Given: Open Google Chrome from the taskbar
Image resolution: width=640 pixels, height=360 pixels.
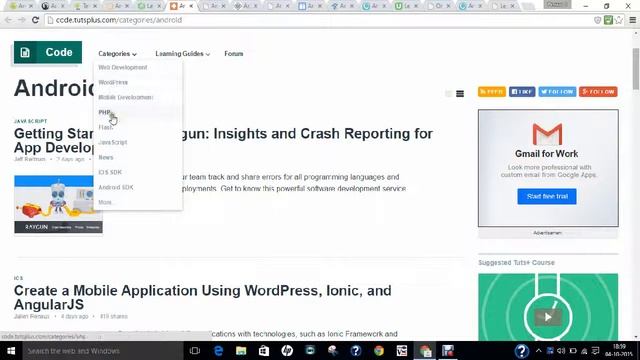Looking at the screenshot, I should click(x=379, y=351).
